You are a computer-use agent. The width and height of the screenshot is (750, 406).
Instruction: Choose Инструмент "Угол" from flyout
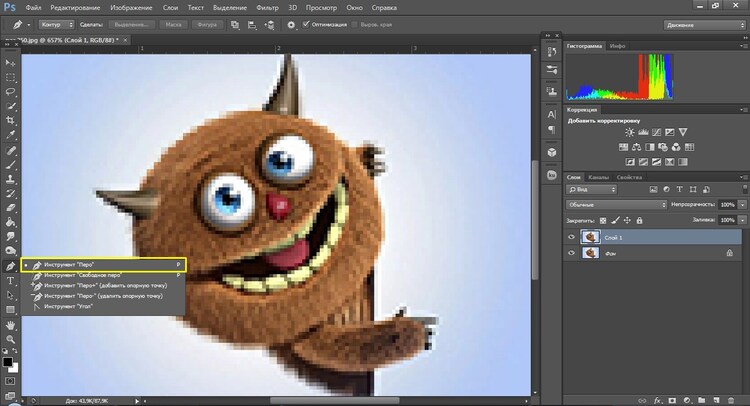tap(103, 306)
